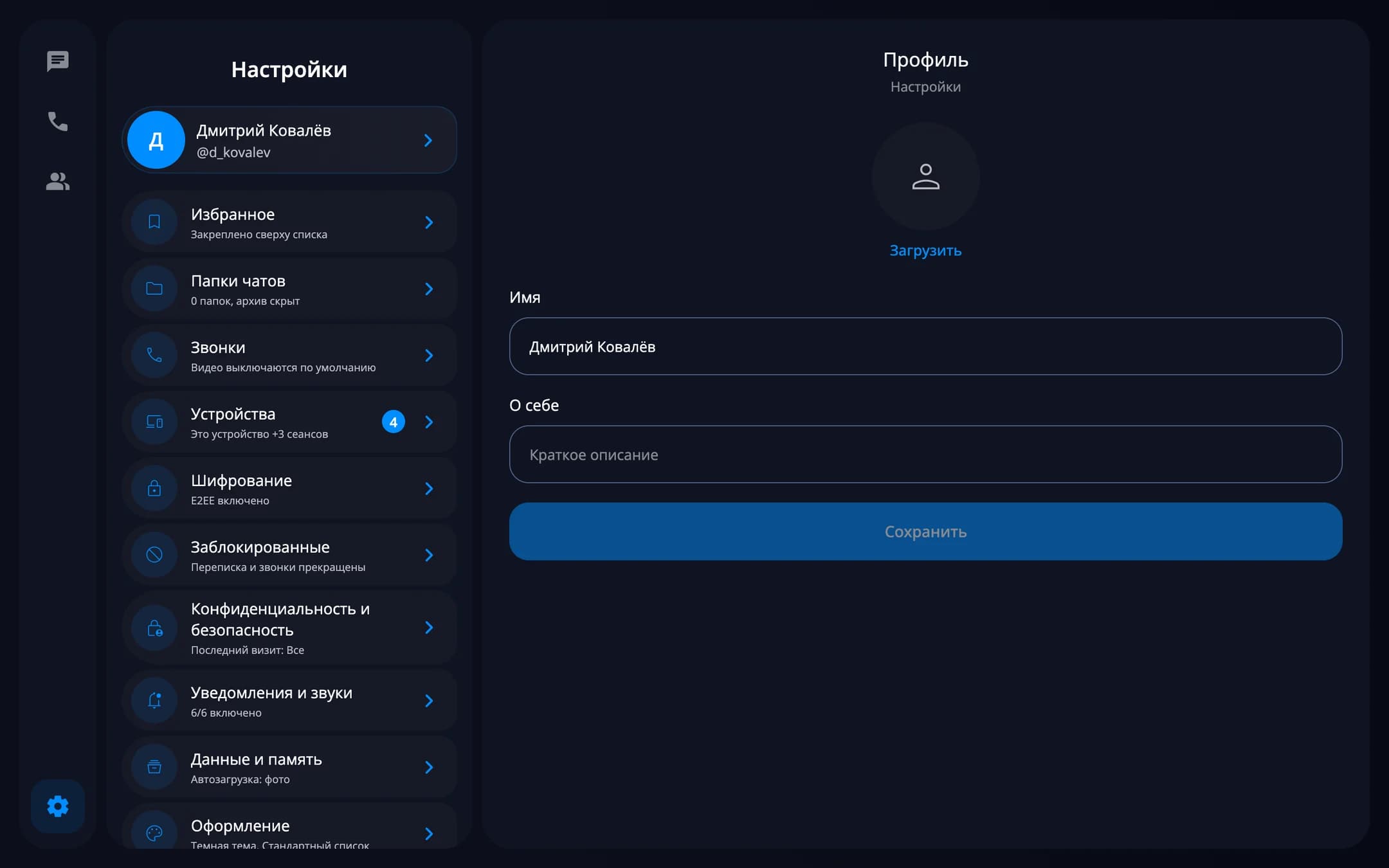Open the Звонки settings item

[x=289, y=356]
